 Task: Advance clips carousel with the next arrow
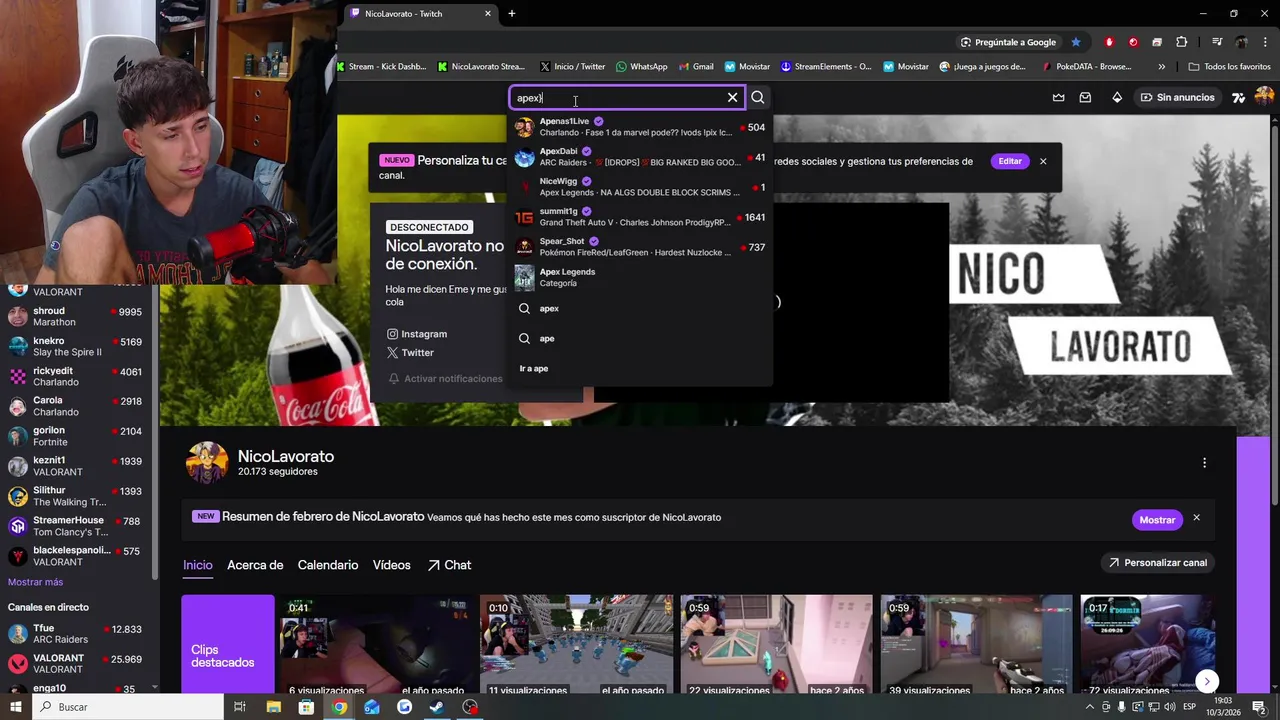click(x=1207, y=681)
